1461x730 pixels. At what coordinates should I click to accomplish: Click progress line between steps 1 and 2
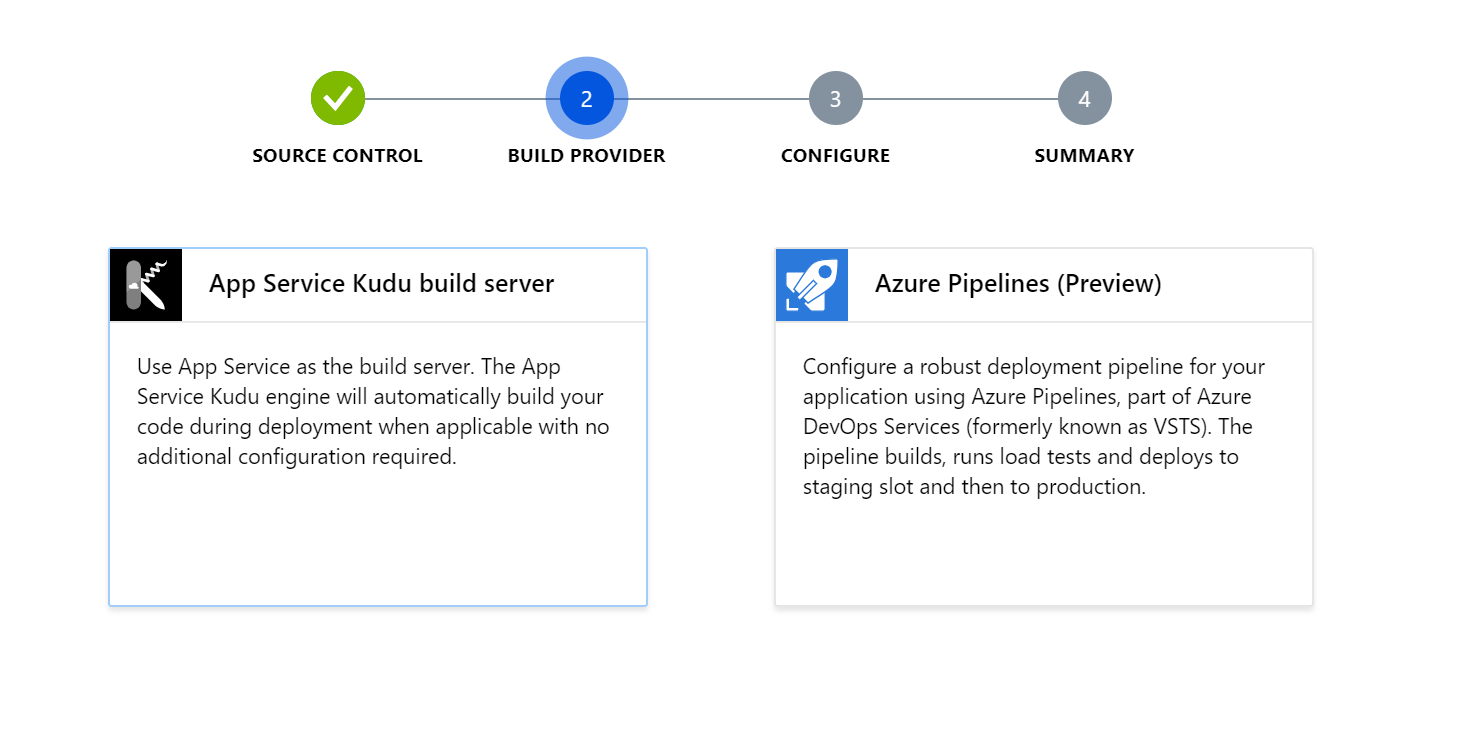tap(455, 99)
